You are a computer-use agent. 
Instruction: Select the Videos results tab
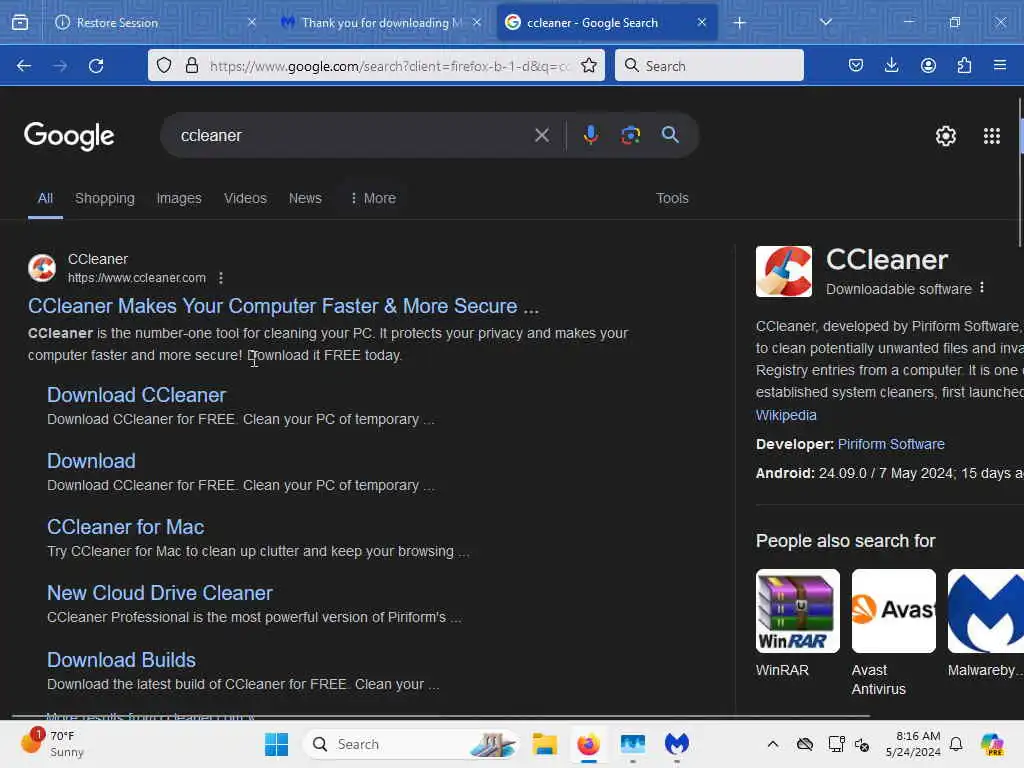click(245, 199)
